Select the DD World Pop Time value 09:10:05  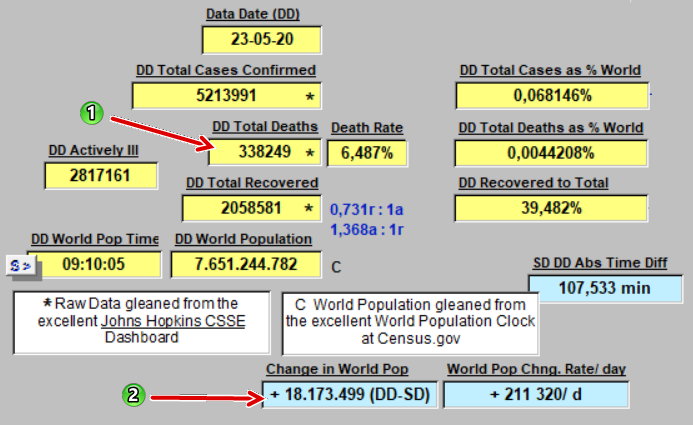[94, 264]
